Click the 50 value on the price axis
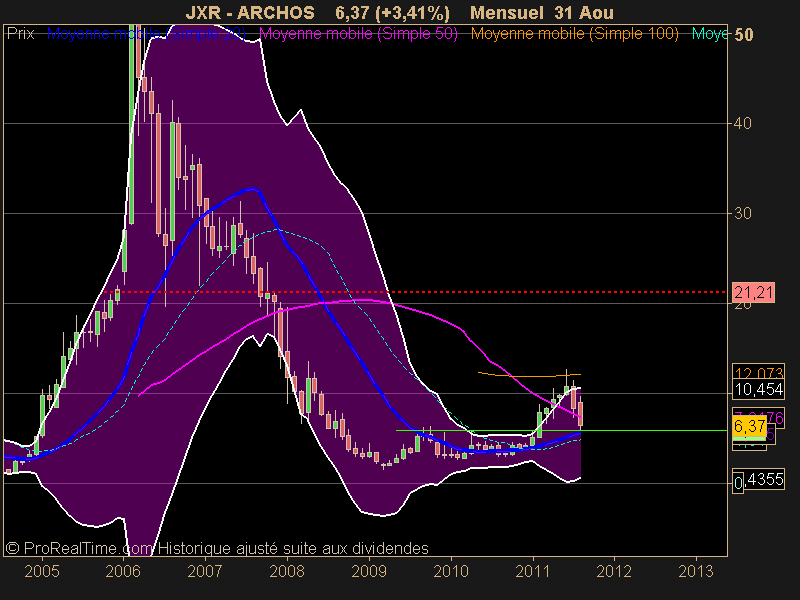The image size is (800, 600). [x=743, y=34]
